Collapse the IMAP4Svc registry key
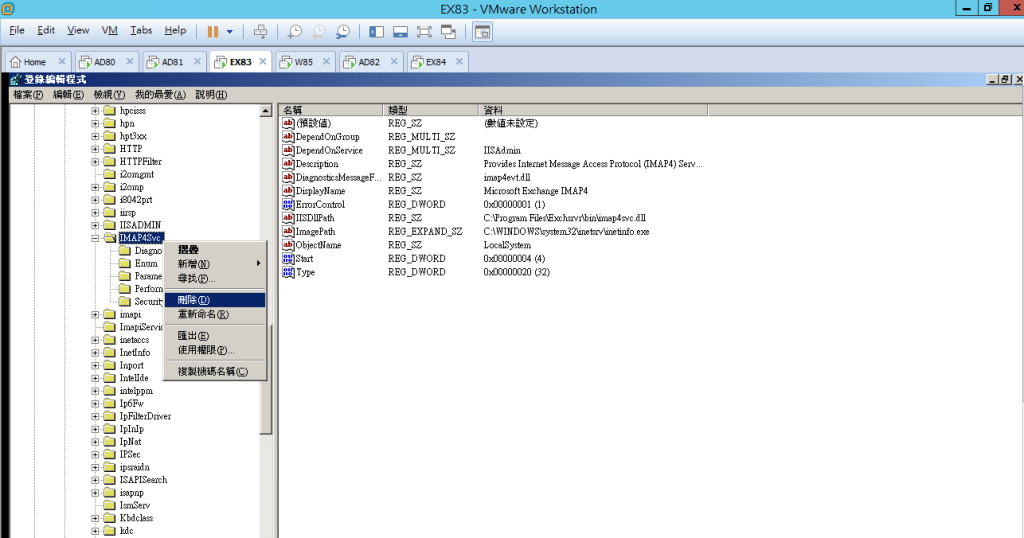1024x538 pixels. [96, 239]
